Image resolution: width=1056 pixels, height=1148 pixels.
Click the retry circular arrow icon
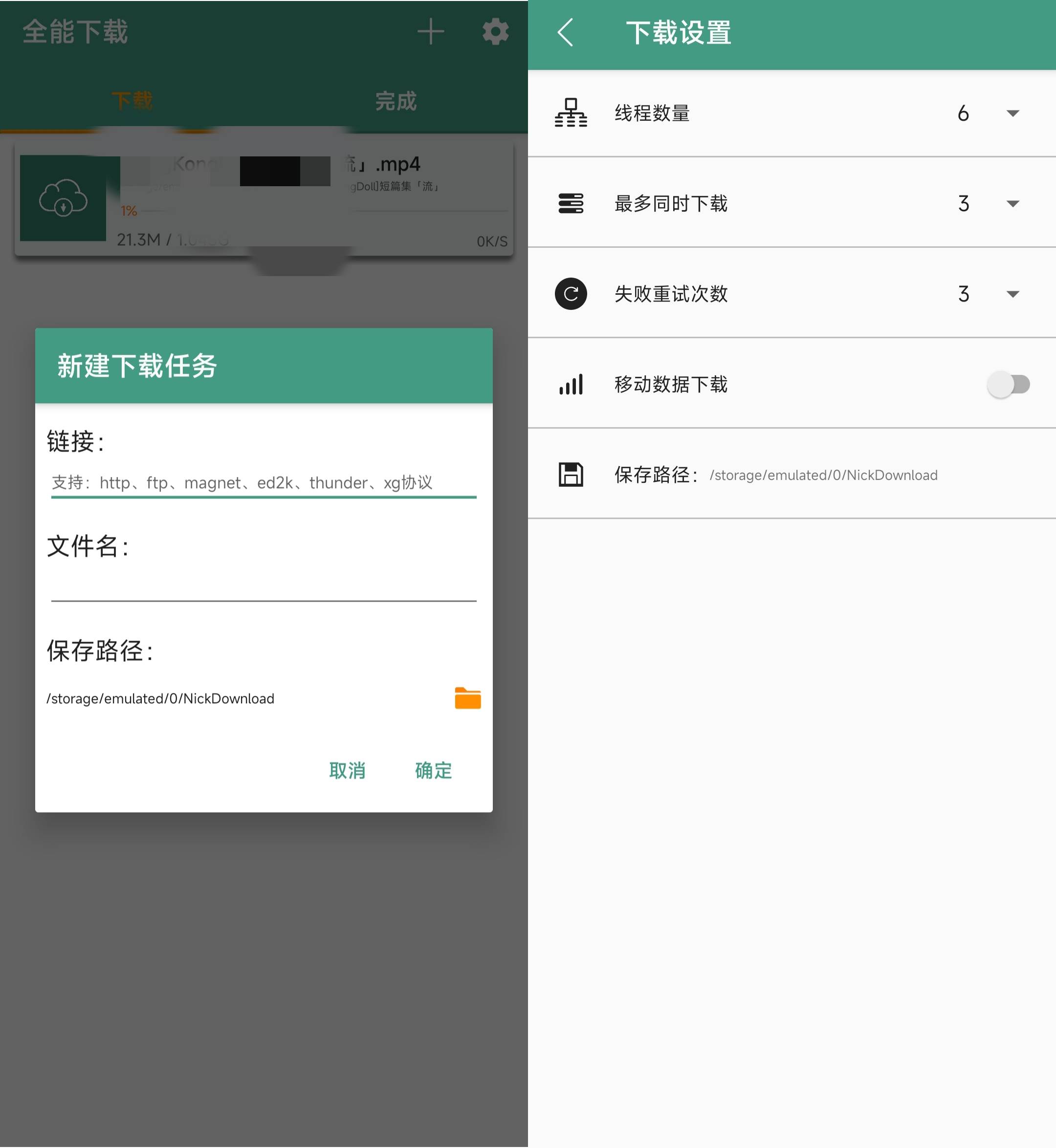pyautogui.click(x=570, y=294)
